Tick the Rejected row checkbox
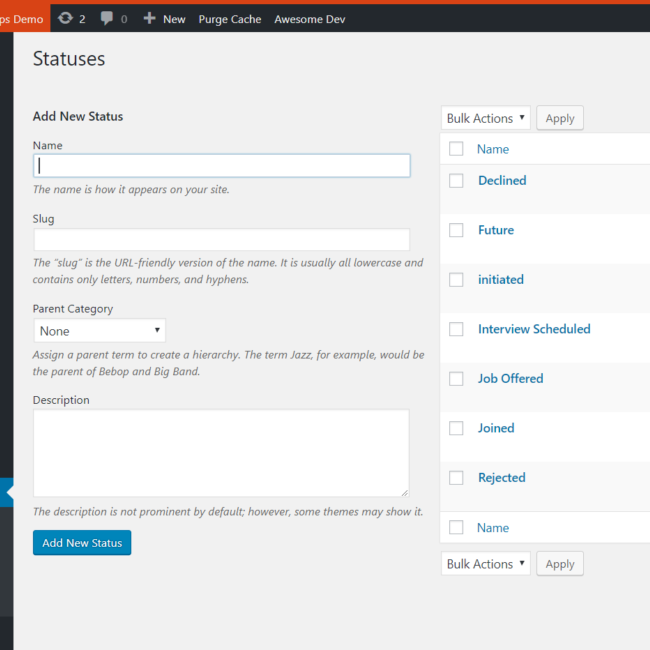 coord(456,478)
